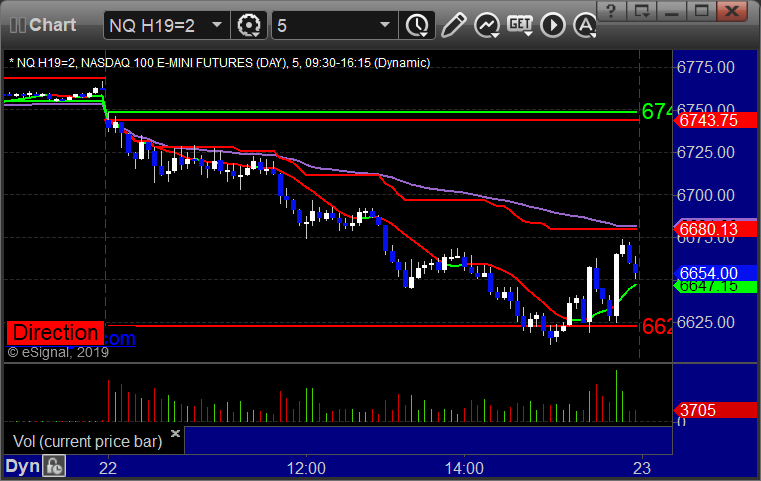This screenshot has height=481, width=761.
Task: Open the window options dropdown icon
Action: (x=641, y=11)
